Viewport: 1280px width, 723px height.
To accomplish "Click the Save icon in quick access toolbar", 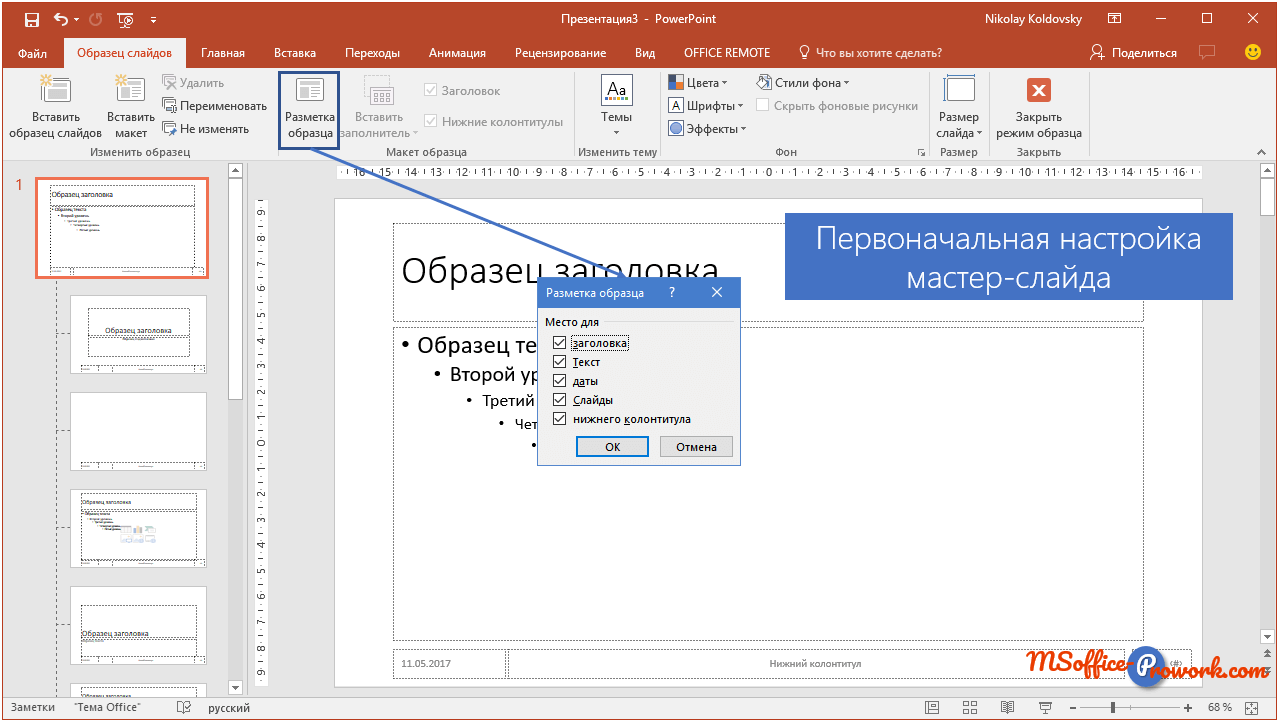I will click(31, 19).
